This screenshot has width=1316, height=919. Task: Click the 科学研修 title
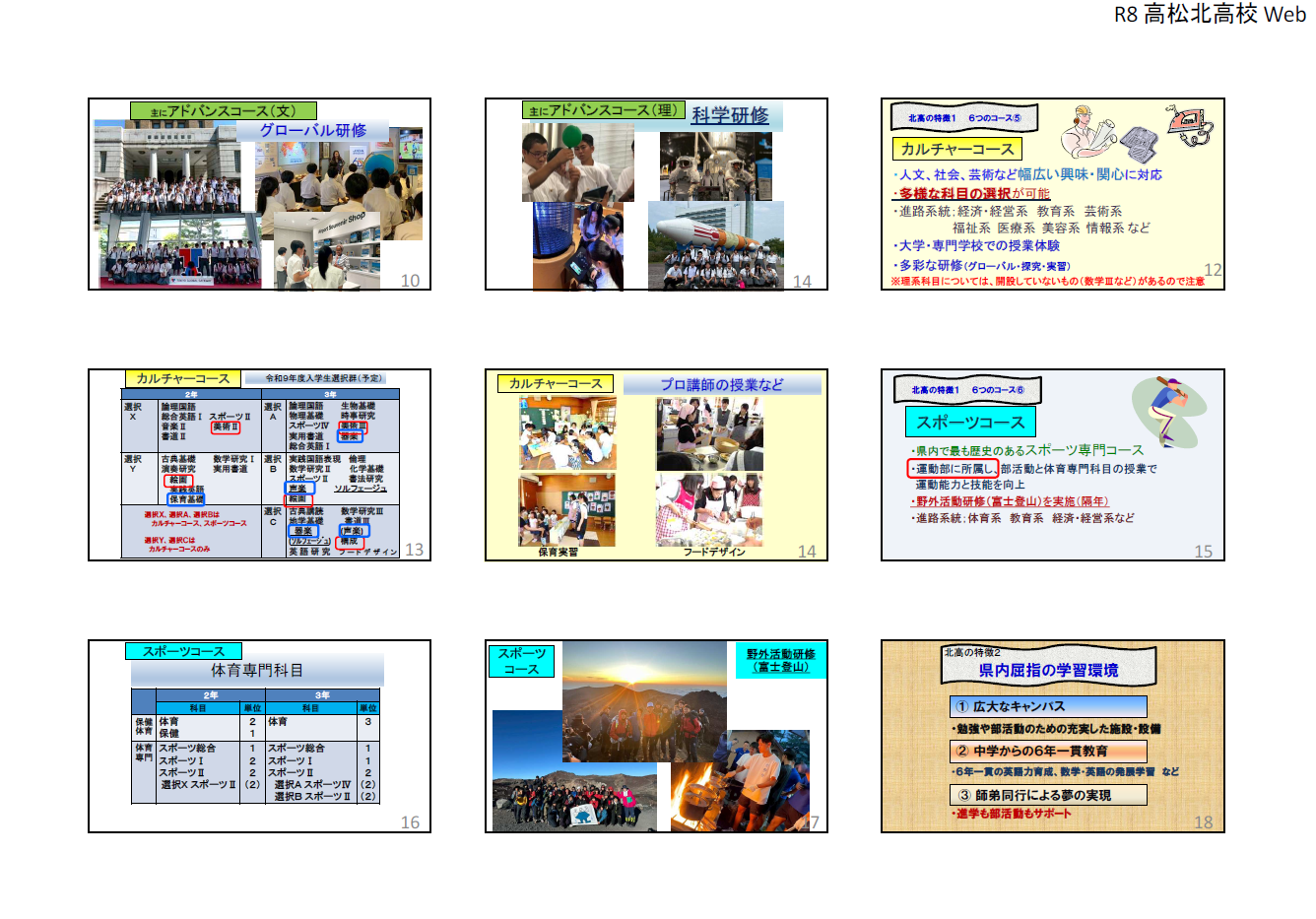click(730, 115)
